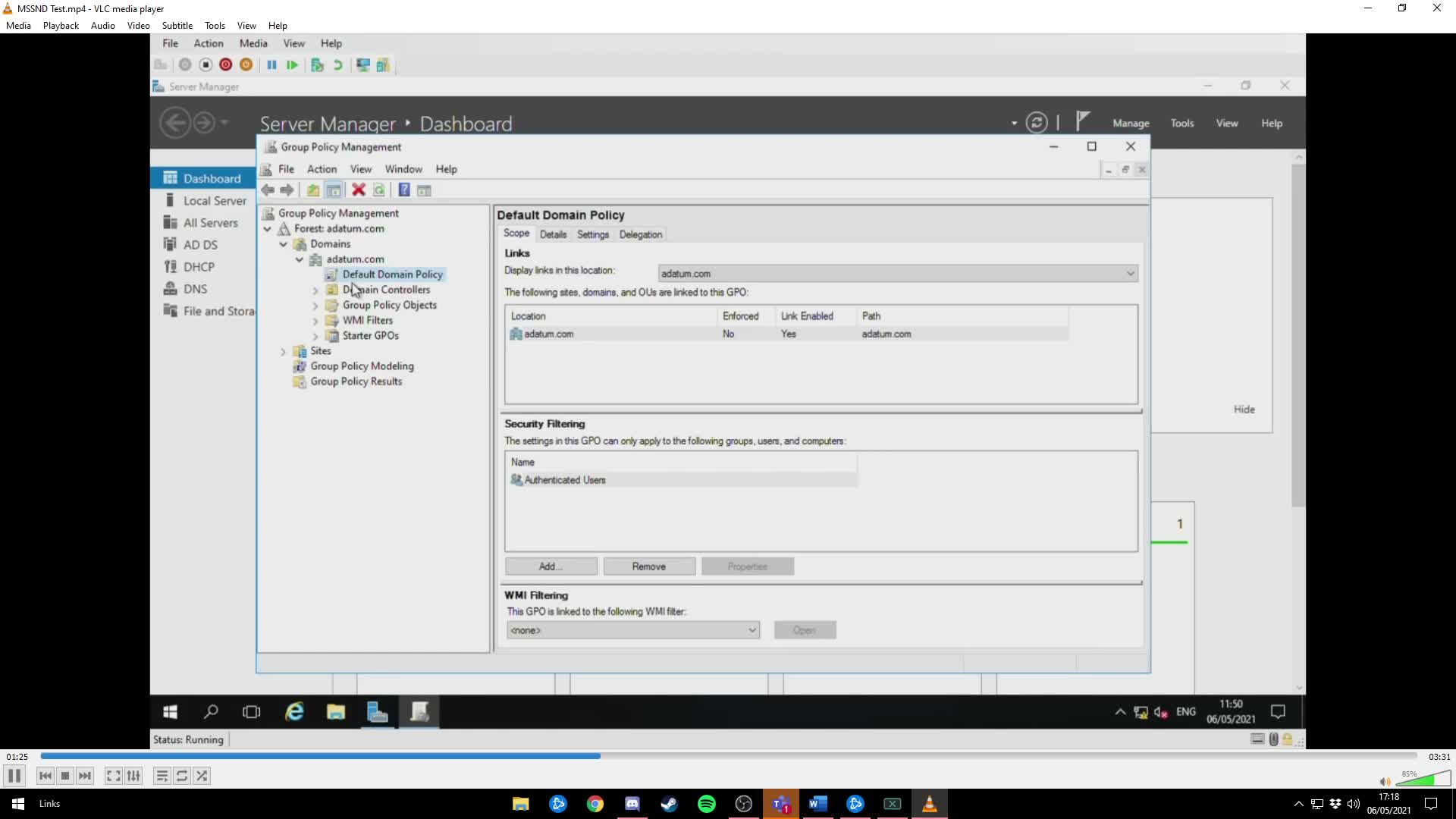Click the red shut down VM icon
The width and height of the screenshot is (1456, 819).
pyautogui.click(x=225, y=65)
